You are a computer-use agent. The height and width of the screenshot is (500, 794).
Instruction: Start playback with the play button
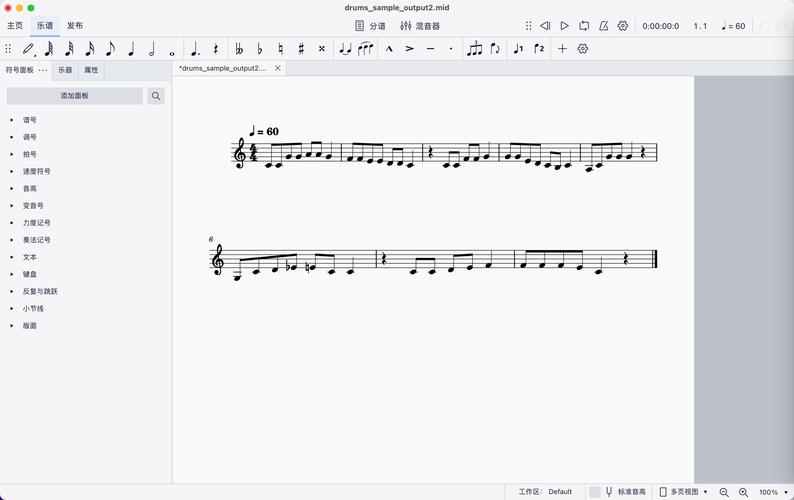(565, 26)
